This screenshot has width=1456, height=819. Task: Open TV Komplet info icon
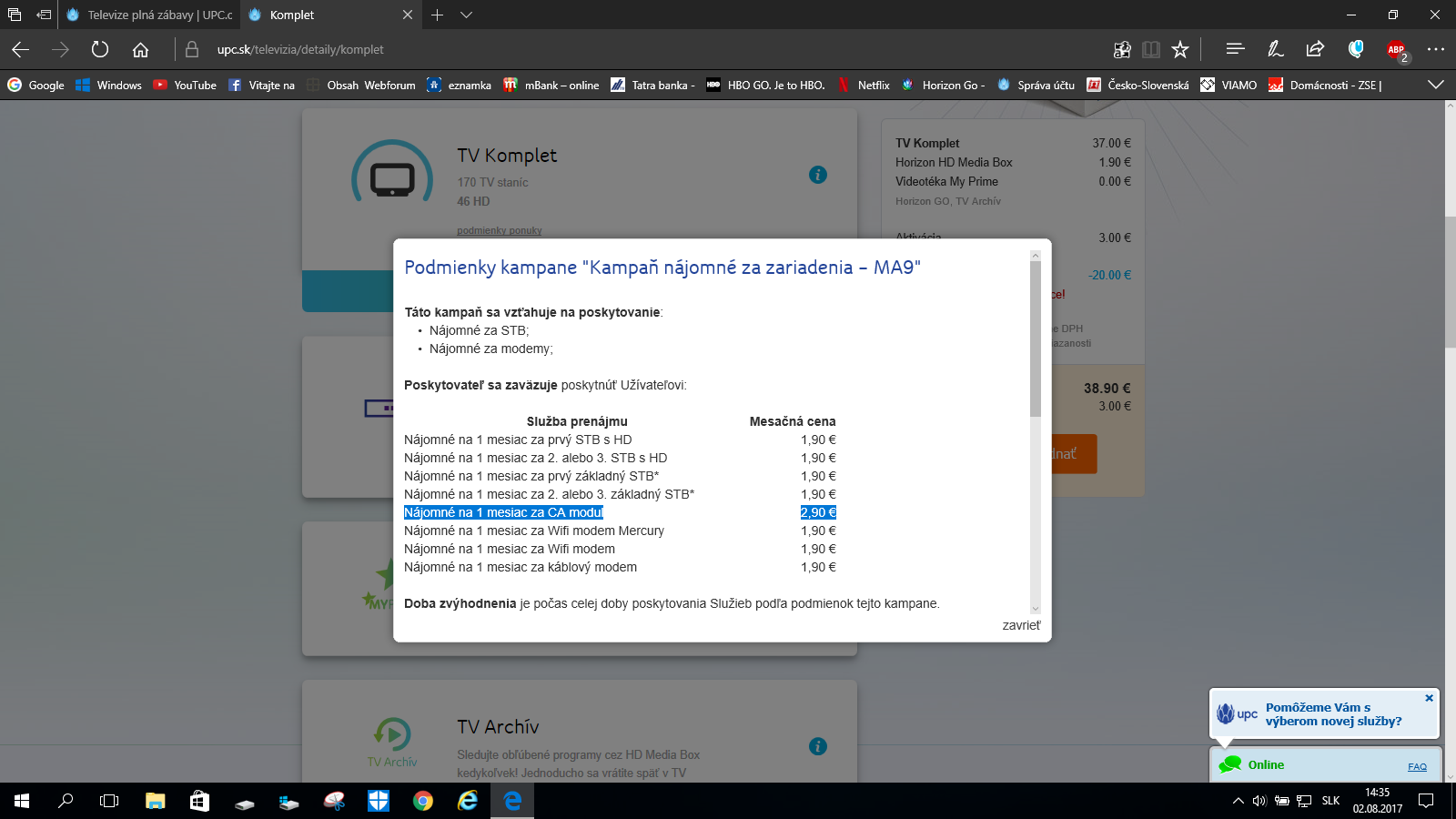coord(818,175)
